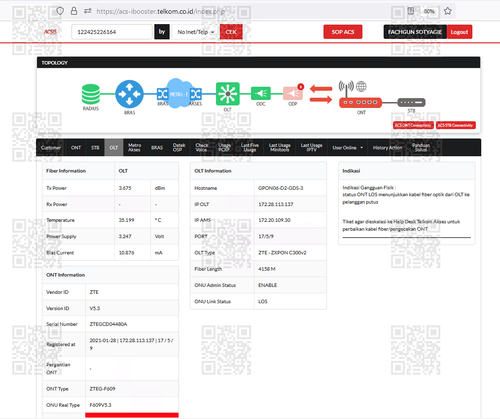The image size is (500, 419).
Task: Click the red CEK button
Action: [x=231, y=32]
